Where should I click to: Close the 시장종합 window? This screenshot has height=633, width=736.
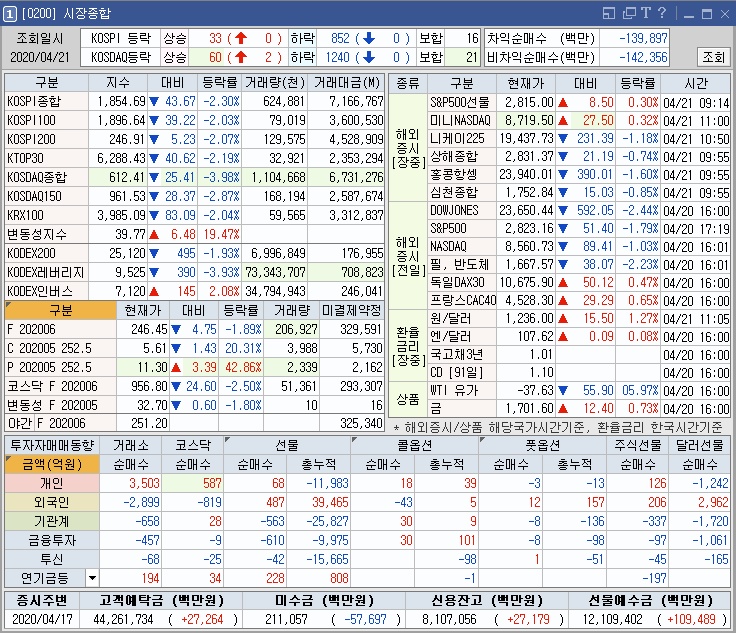[x=725, y=14]
